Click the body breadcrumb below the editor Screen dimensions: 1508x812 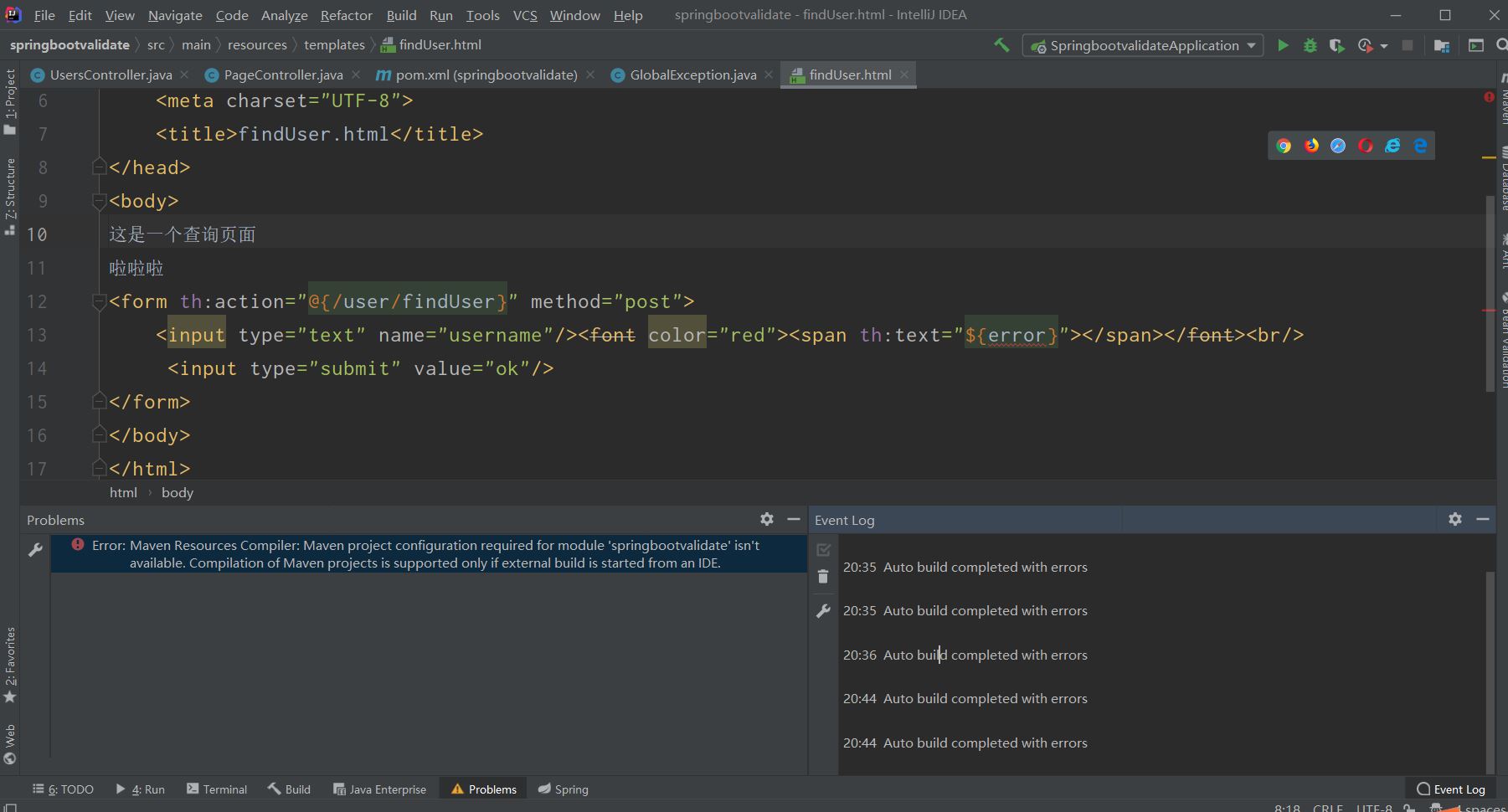tap(178, 492)
